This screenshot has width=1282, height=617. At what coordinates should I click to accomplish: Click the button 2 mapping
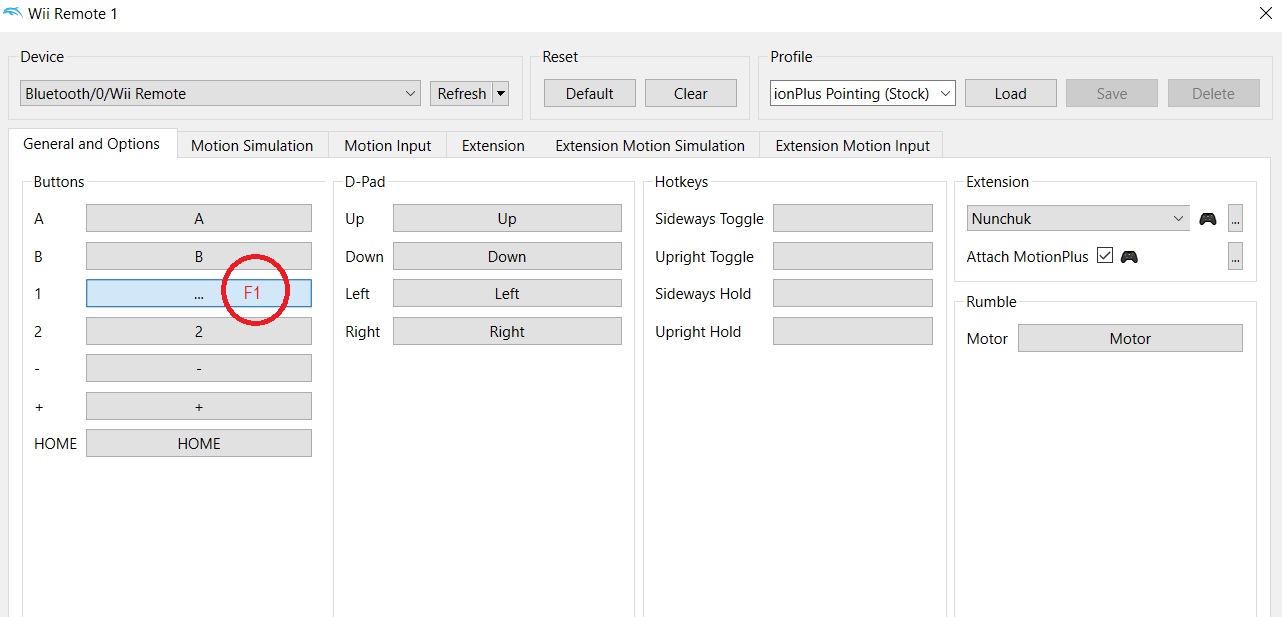199,331
